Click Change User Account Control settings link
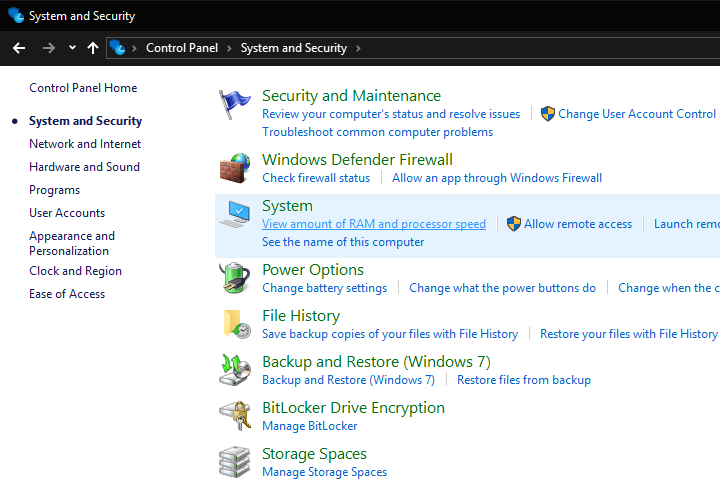 [x=639, y=114]
